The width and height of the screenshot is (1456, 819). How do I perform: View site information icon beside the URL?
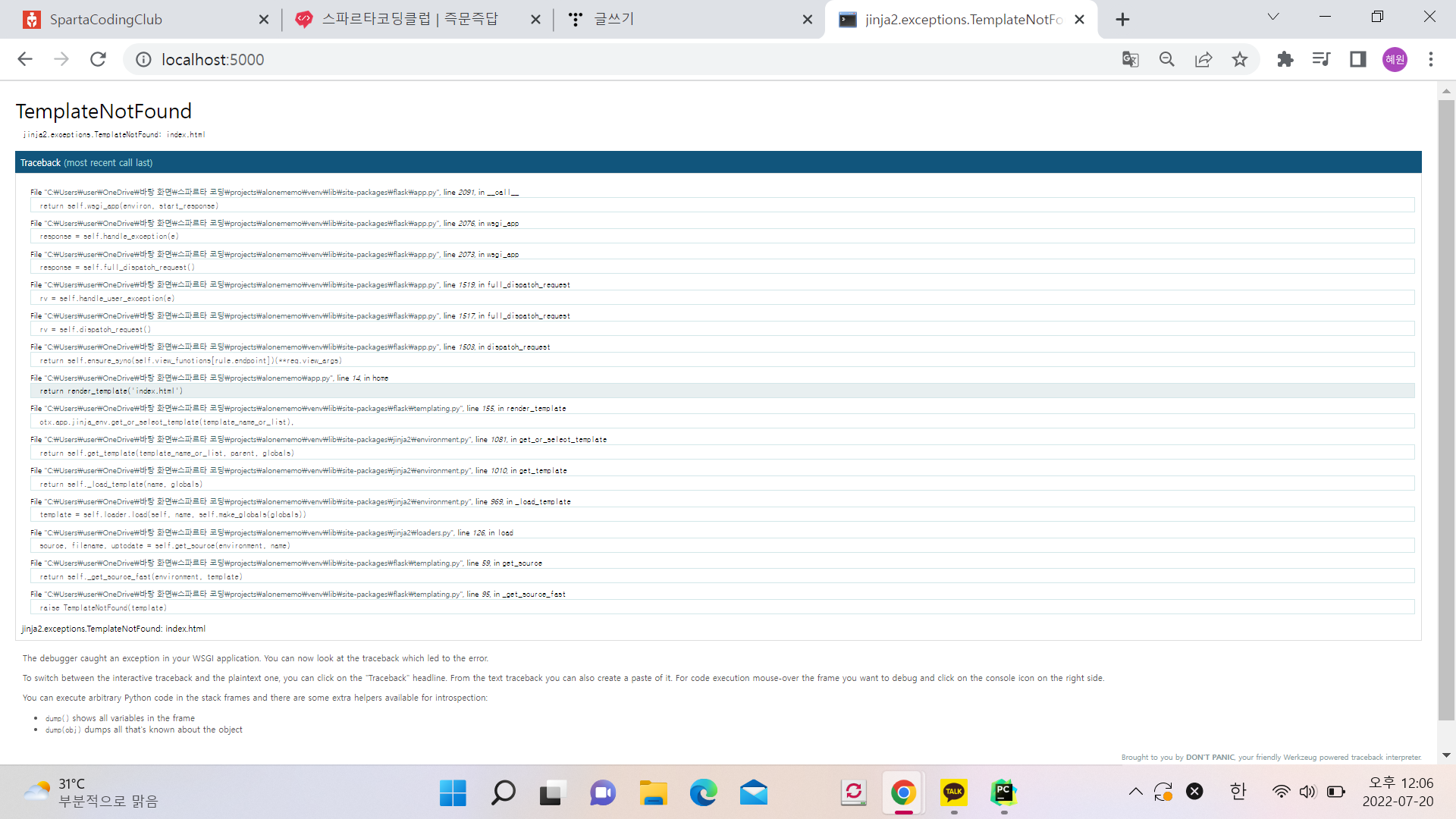click(x=143, y=59)
